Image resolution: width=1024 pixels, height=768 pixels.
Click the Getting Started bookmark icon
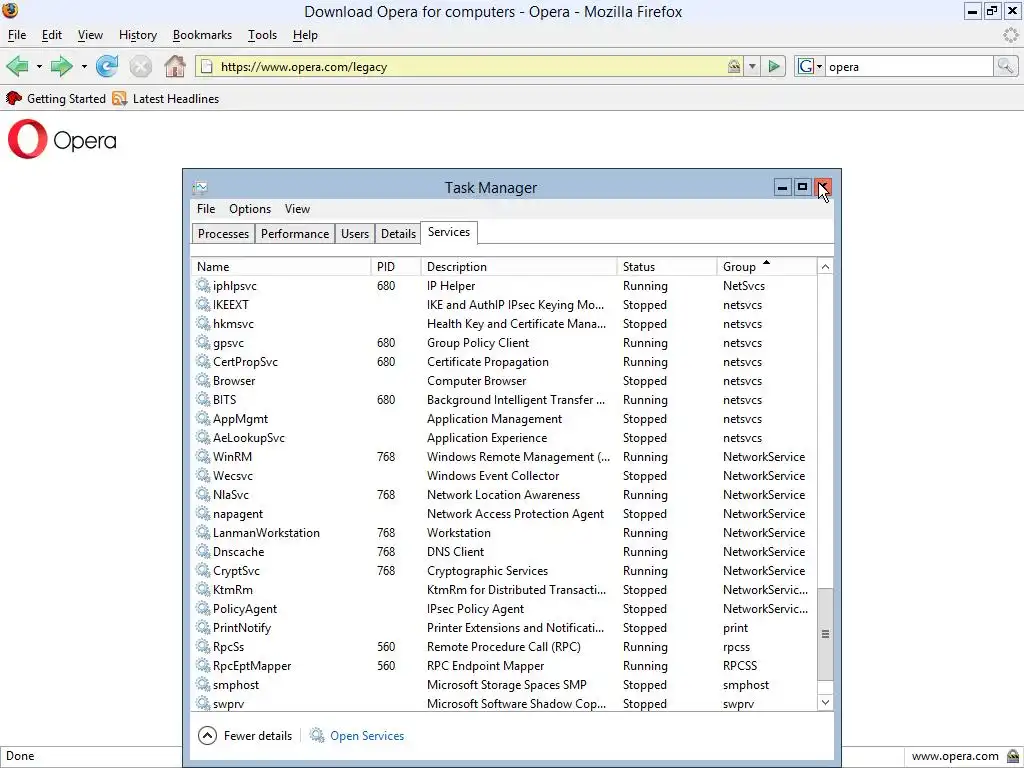pos(14,99)
